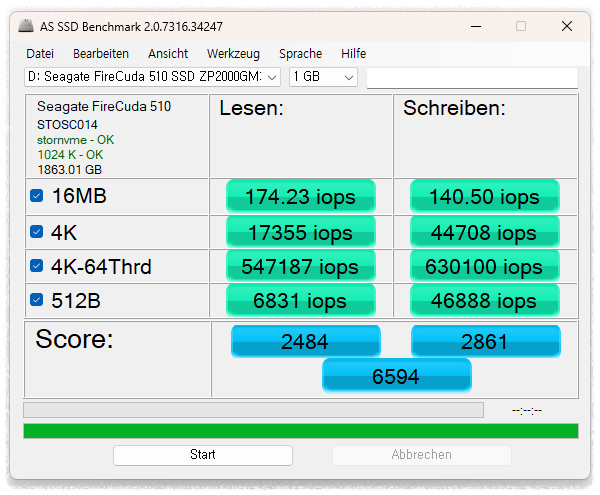Disable the 512B test checkbox
600x495 pixels.
click(x=37, y=300)
